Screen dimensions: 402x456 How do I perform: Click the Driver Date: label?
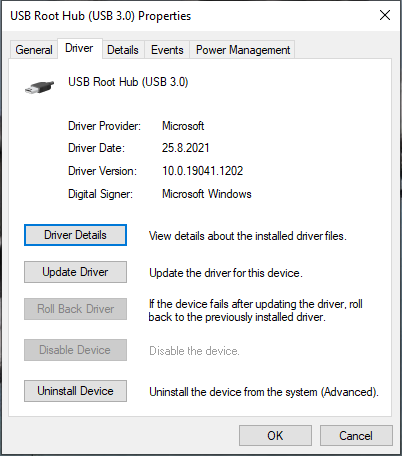coord(97,148)
